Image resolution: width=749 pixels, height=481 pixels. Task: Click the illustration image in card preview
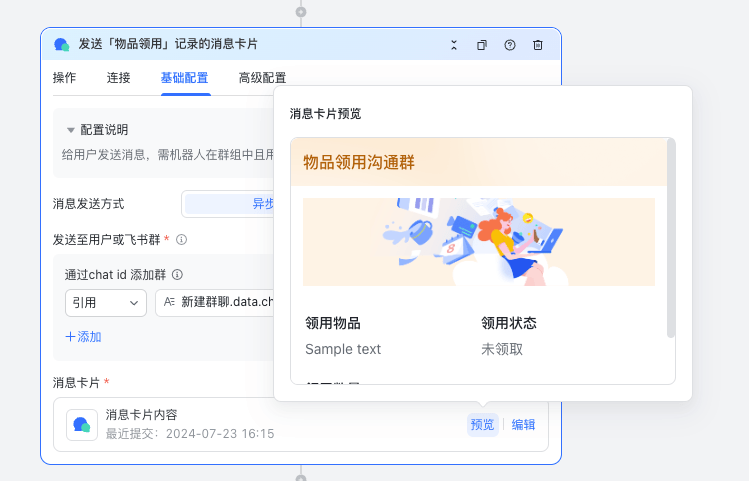[479, 242]
